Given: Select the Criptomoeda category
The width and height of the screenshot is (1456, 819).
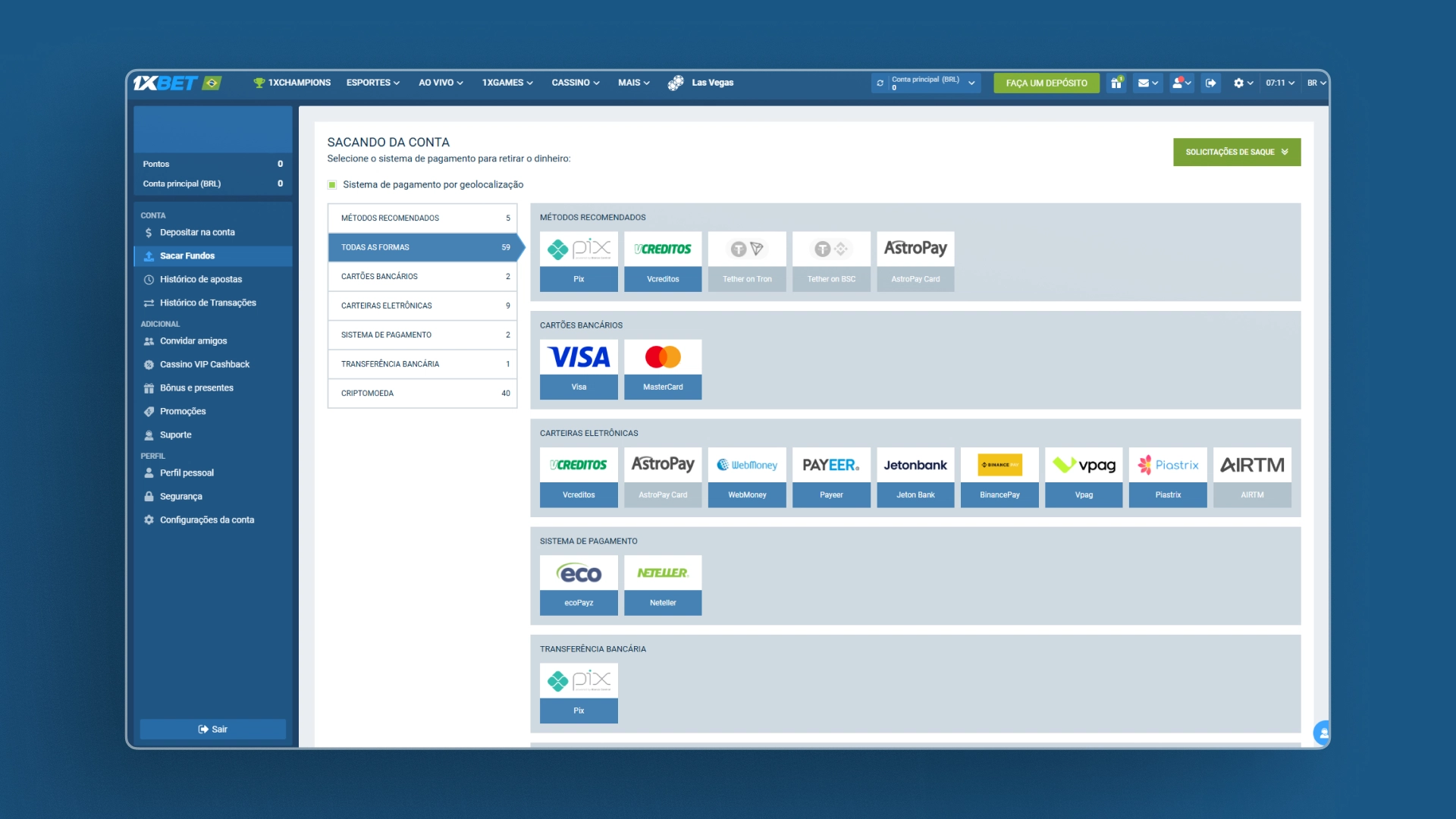Looking at the screenshot, I should pos(422,393).
